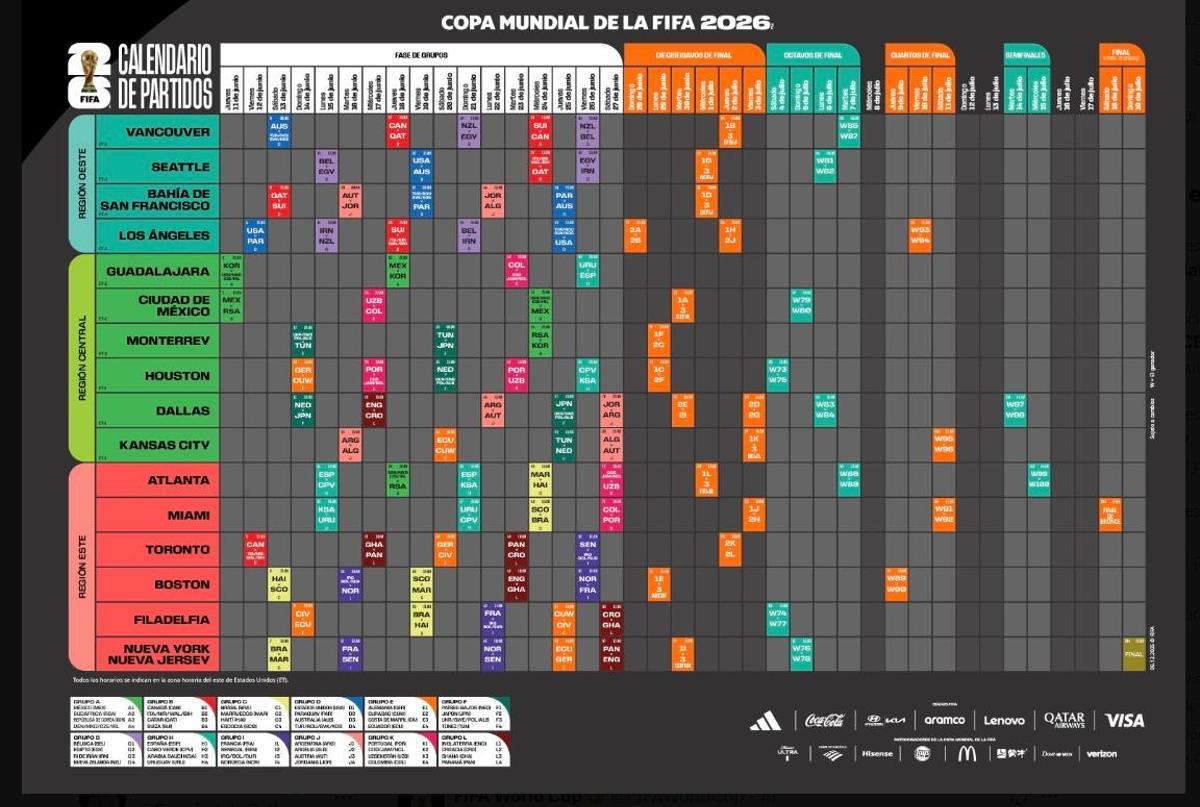Screen dimensions: 1200x807
Task: Open the Qatar Airways logo
Action: pos(1064,720)
